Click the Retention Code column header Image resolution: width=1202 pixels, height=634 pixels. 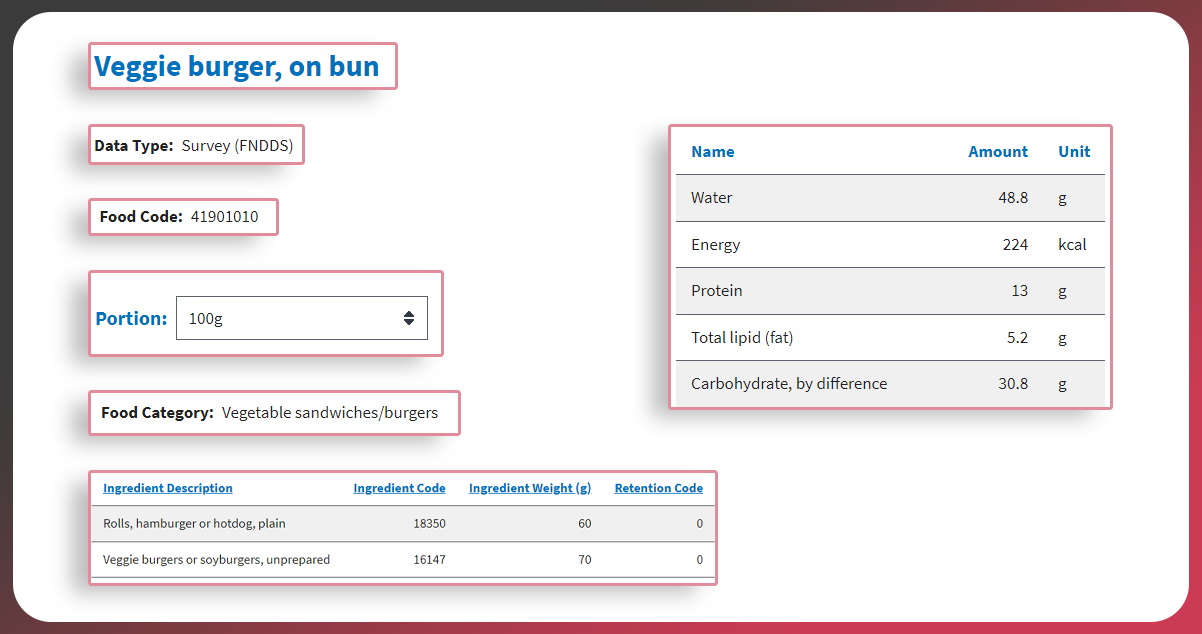tap(658, 488)
